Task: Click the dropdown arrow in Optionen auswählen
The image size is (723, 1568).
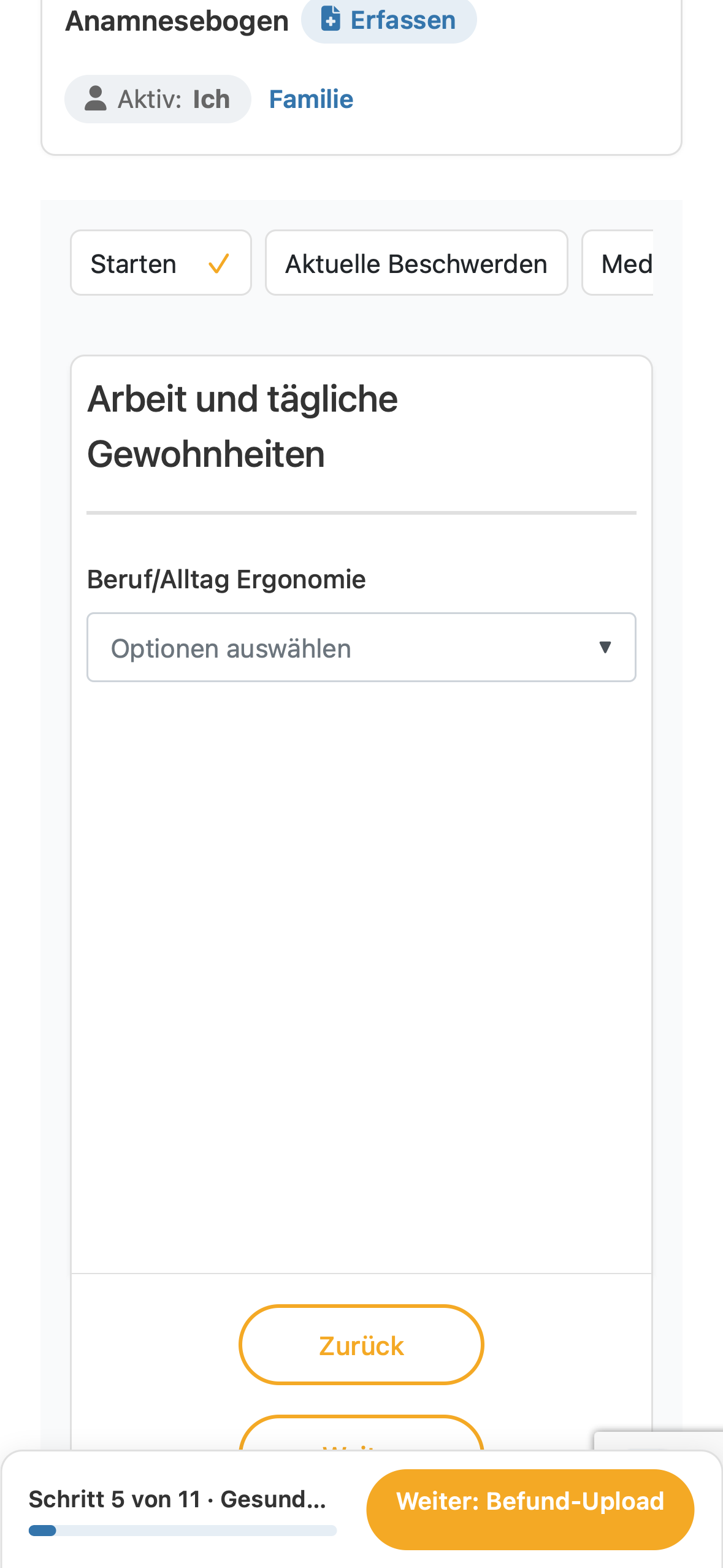Action: pyautogui.click(x=605, y=647)
